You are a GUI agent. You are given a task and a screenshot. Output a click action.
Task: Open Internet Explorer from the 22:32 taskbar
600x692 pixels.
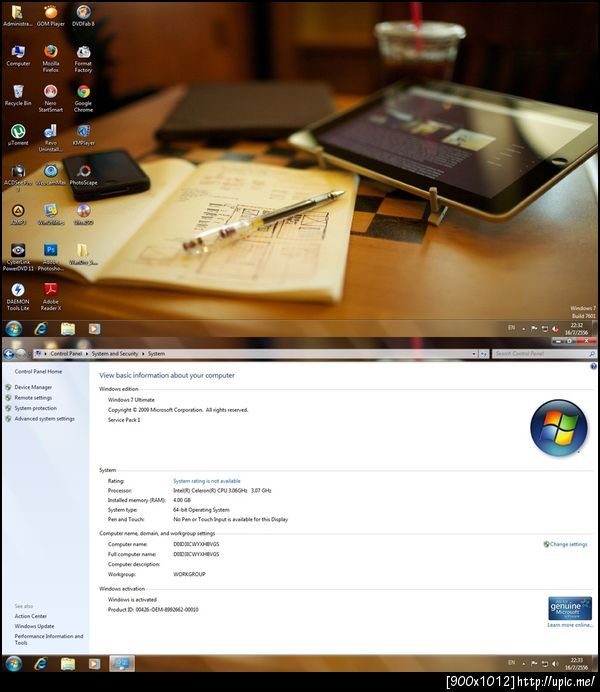[x=41, y=329]
